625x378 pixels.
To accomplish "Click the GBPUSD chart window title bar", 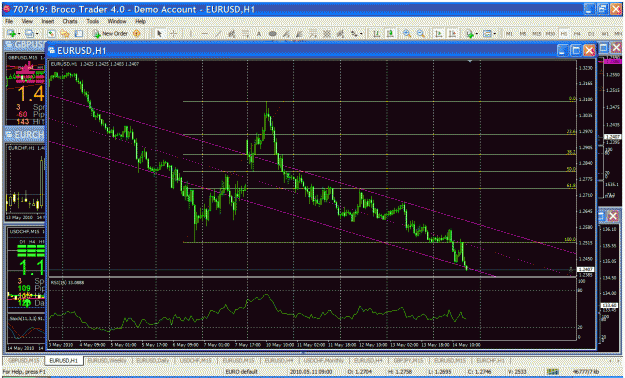I will (x=24, y=45).
